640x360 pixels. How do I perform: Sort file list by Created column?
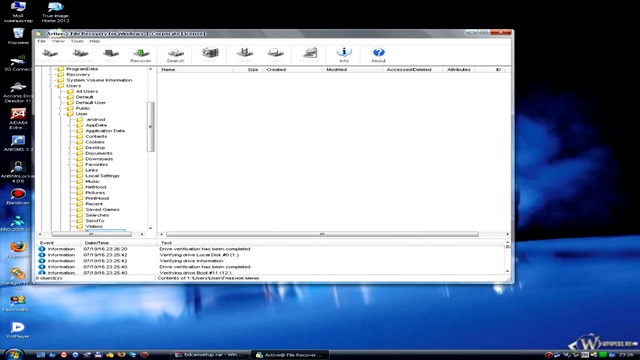click(293, 70)
